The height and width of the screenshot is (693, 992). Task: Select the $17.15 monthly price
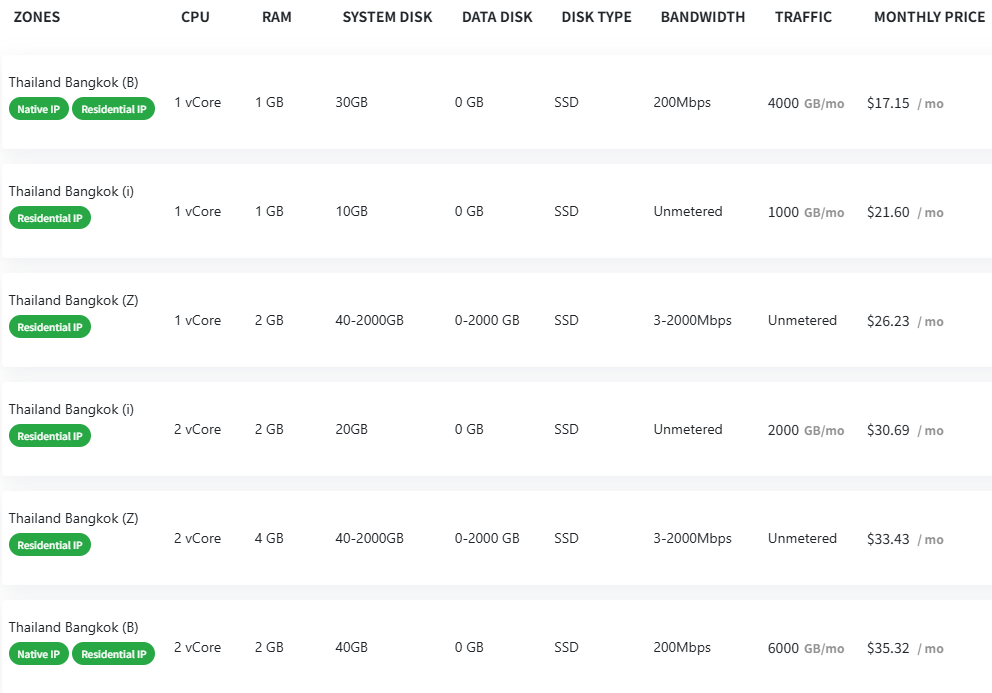[888, 103]
